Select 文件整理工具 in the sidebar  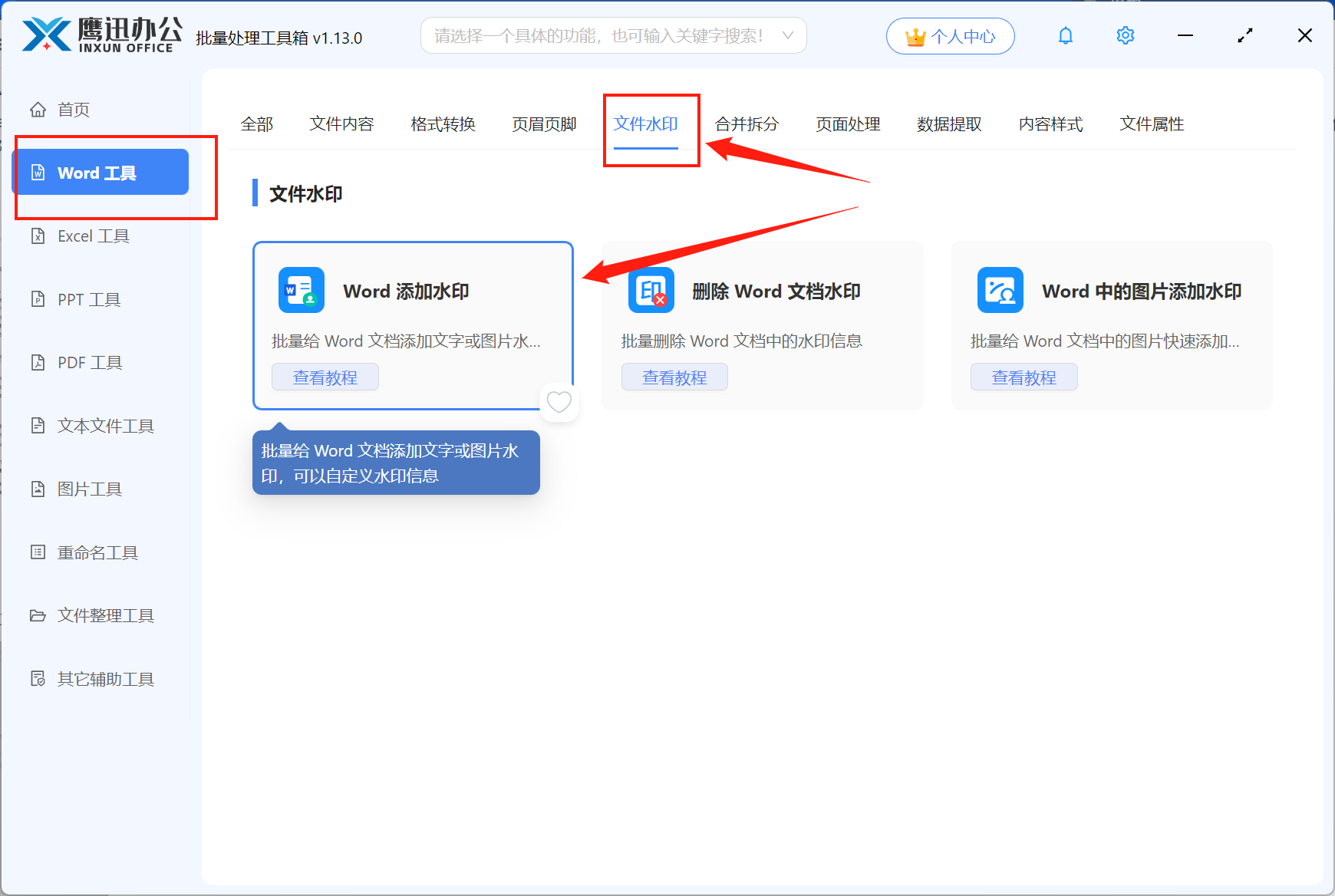[105, 615]
